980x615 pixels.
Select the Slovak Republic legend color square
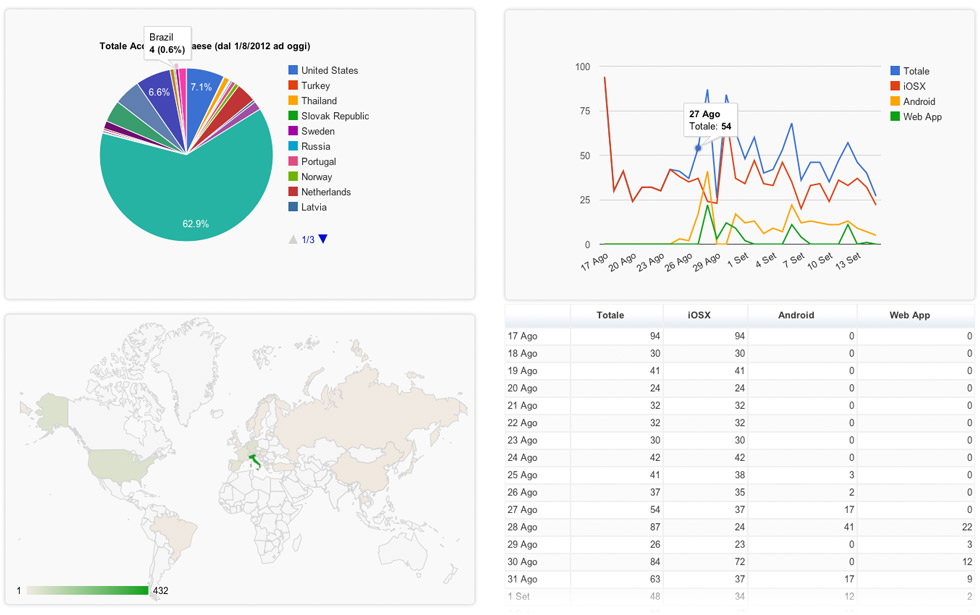(292, 116)
